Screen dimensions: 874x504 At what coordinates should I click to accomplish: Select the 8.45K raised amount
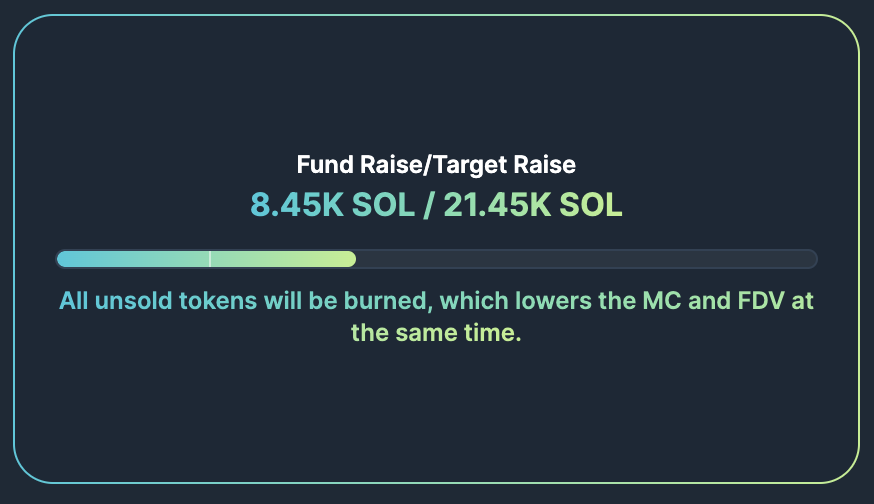[x=297, y=205]
